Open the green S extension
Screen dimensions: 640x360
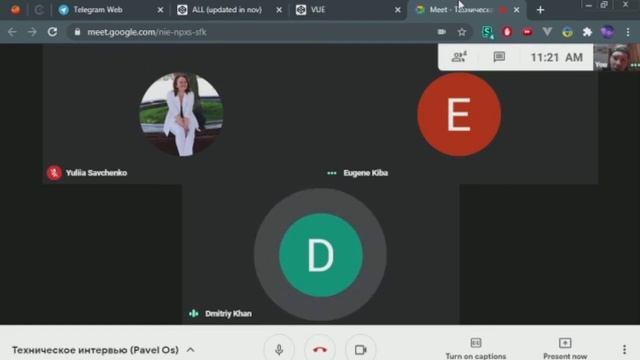coord(487,32)
